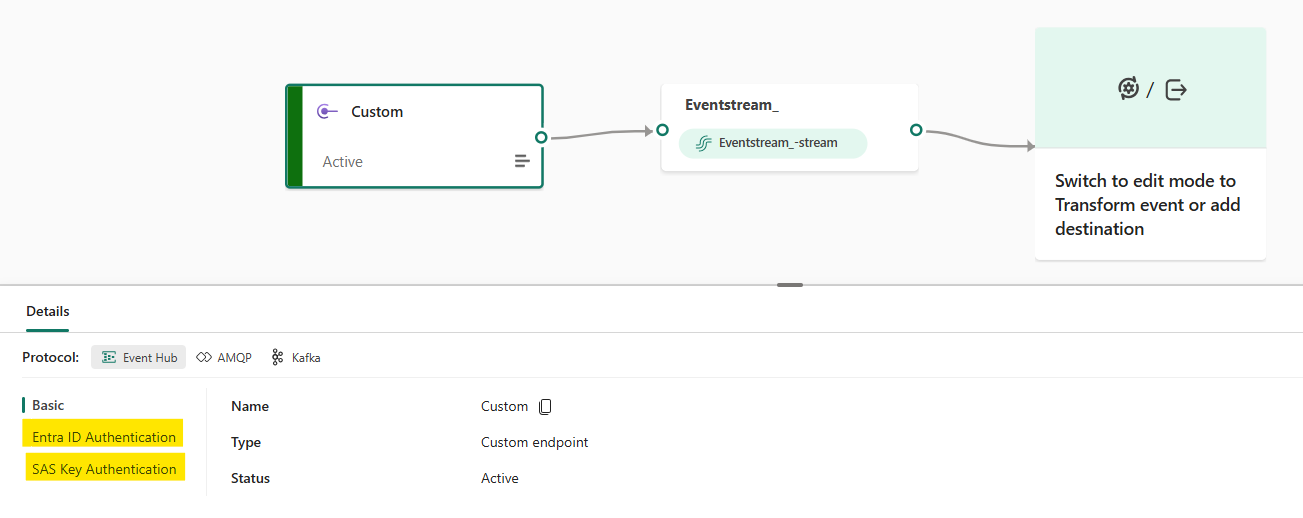This screenshot has width=1303, height=518.
Task: Click the Custom source node icon
Action: point(327,112)
